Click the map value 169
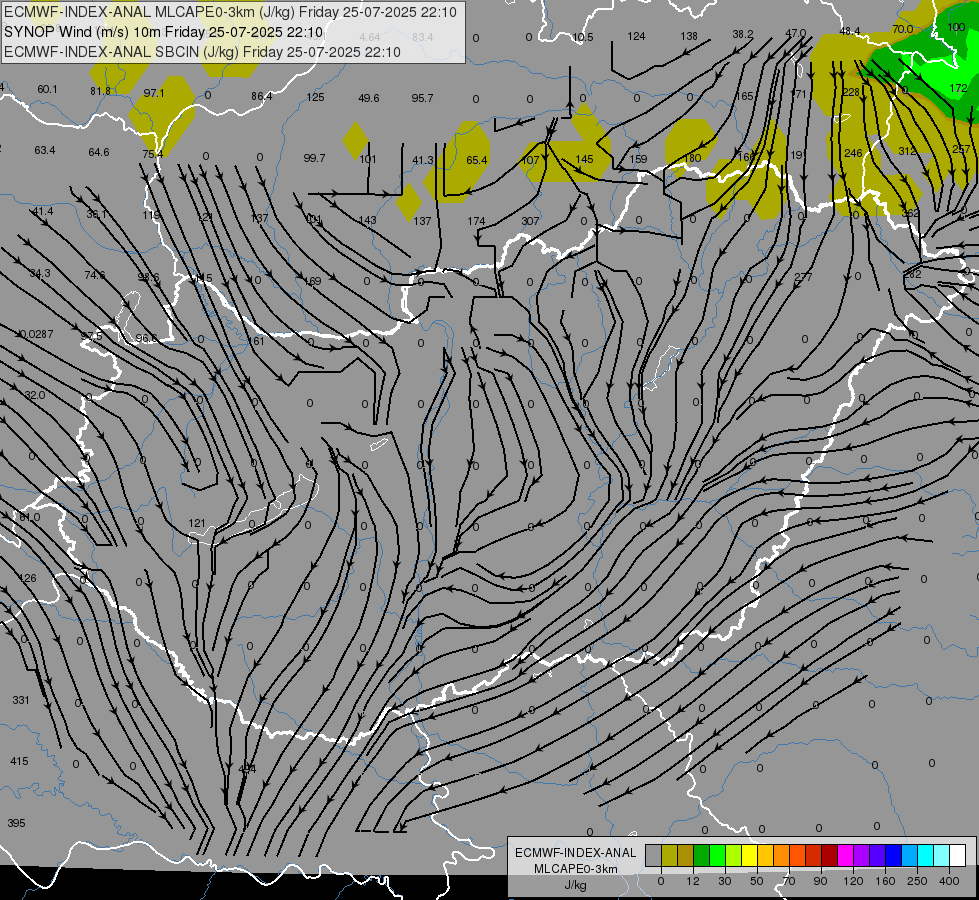Viewport: 979px width, 900px height. coord(313,281)
